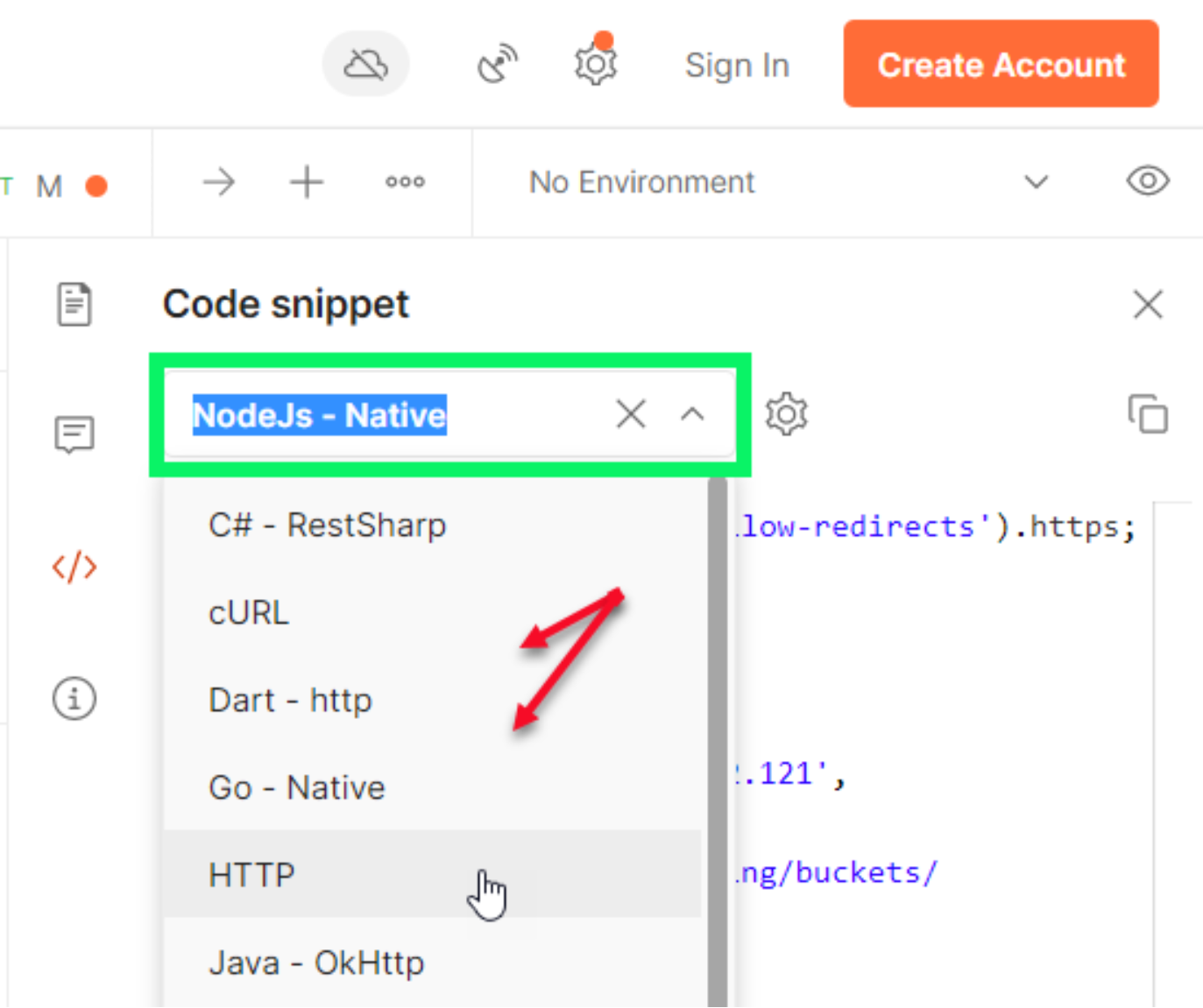Image resolution: width=1203 pixels, height=1008 pixels.
Task: Open the Info sidebar icon
Action: coord(74,699)
